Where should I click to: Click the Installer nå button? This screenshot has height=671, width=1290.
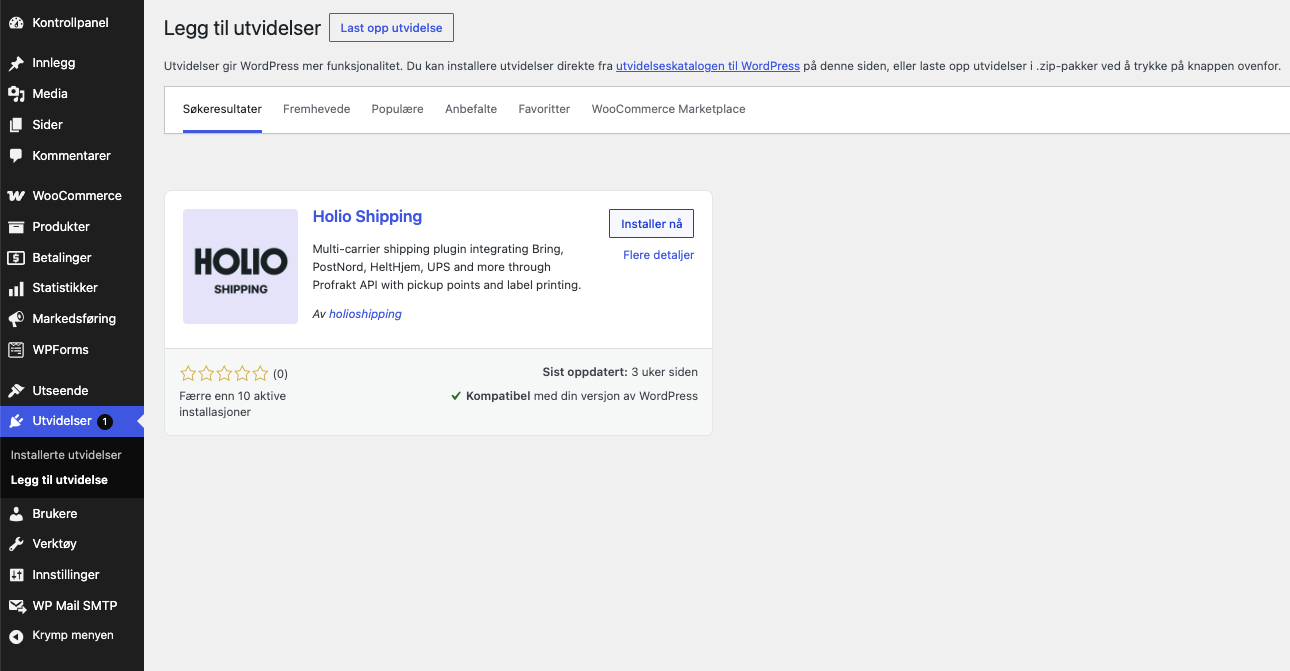pyautogui.click(x=651, y=224)
